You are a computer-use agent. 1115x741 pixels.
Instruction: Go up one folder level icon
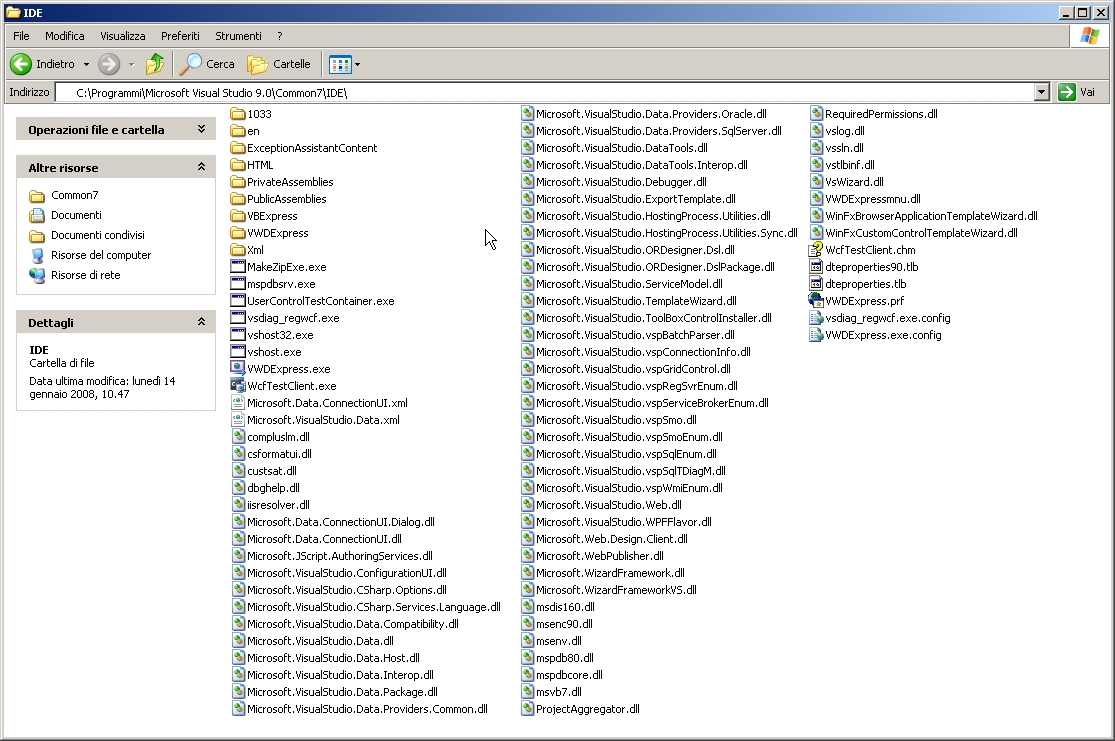coord(154,64)
